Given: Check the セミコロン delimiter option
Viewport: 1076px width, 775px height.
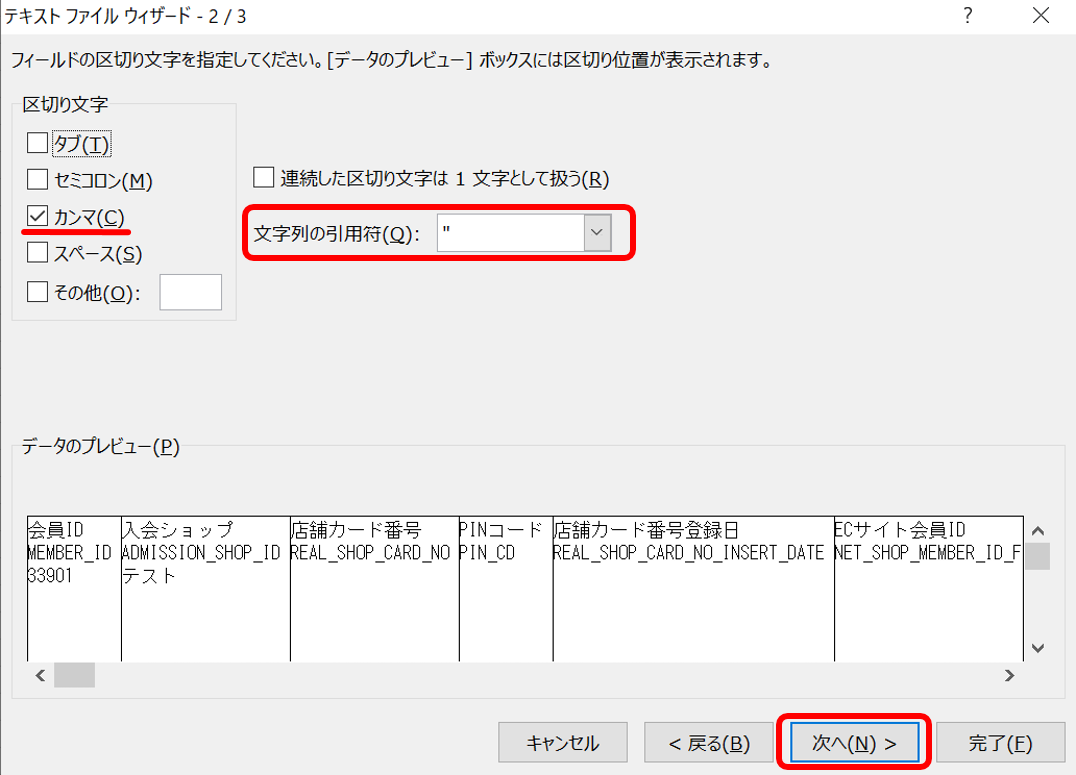Looking at the screenshot, I should click(36, 180).
